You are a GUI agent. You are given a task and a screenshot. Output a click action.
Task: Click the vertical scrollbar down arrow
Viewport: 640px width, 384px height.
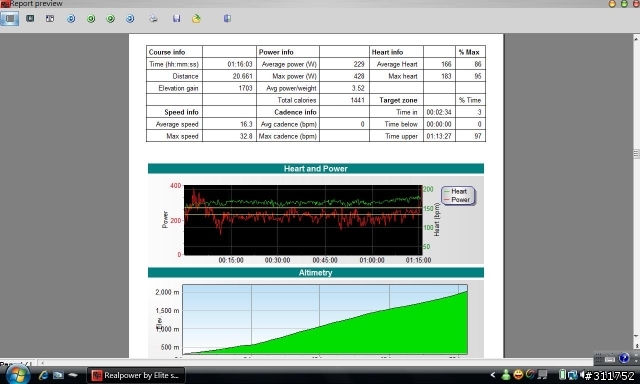(x=636, y=336)
